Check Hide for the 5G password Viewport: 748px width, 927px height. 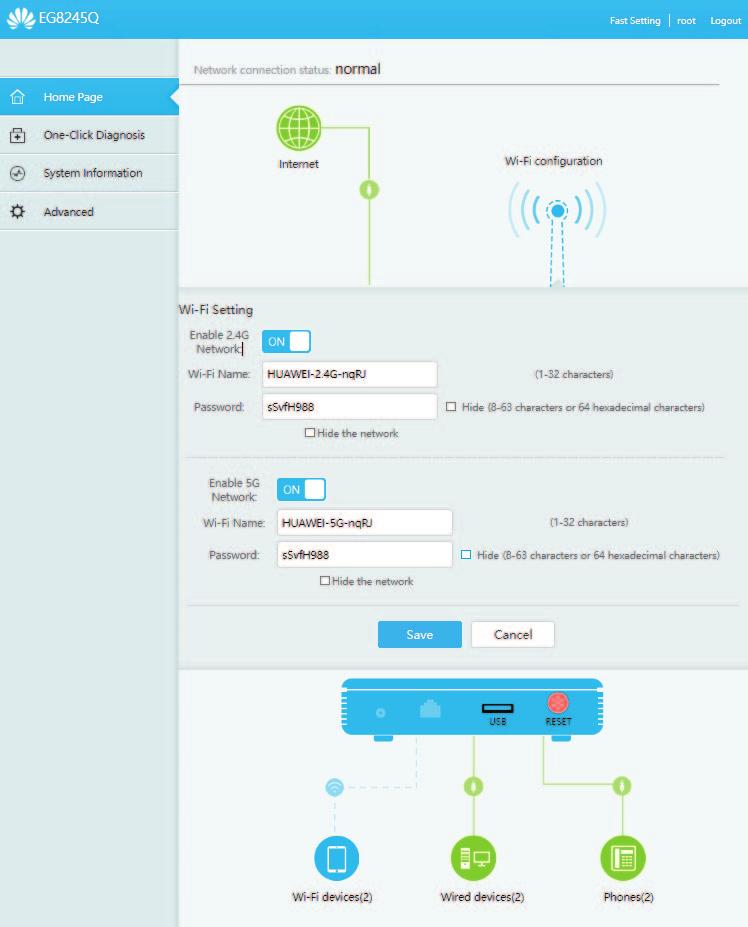[466, 555]
